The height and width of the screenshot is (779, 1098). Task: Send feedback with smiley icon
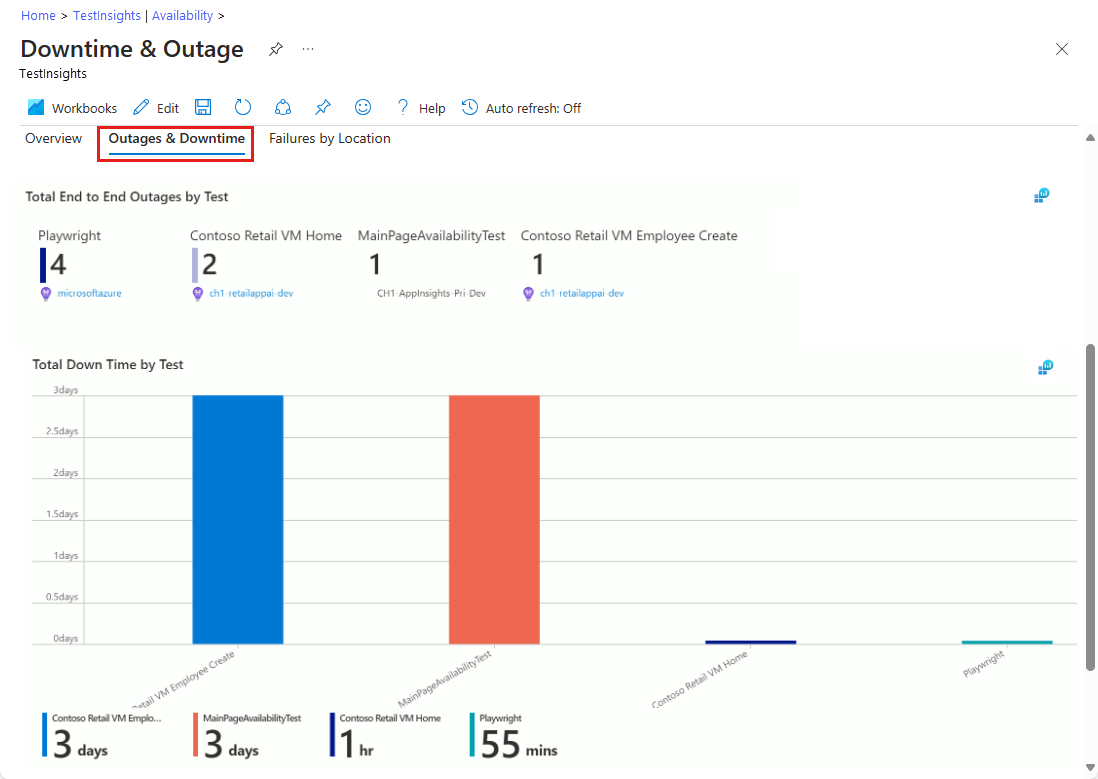pyautogui.click(x=363, y=107)
